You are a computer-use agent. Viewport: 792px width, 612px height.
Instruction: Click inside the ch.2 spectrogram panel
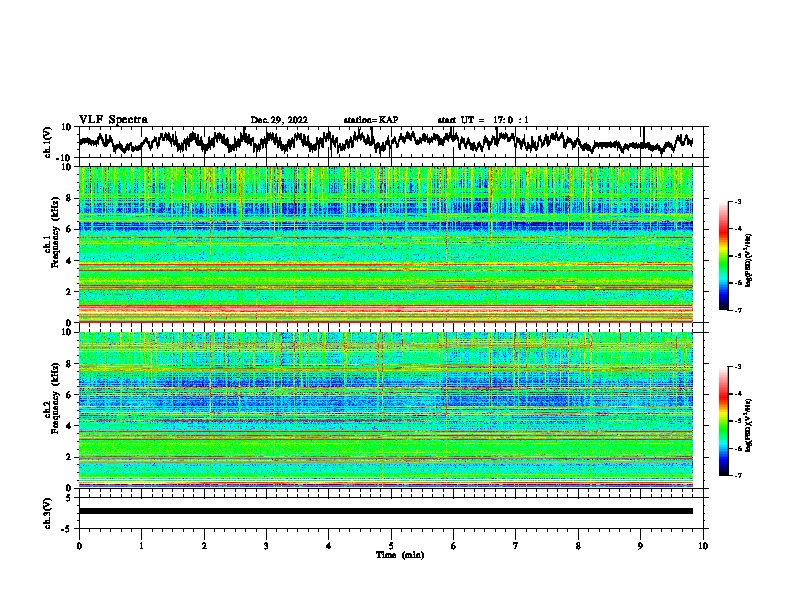coord(385,410)
